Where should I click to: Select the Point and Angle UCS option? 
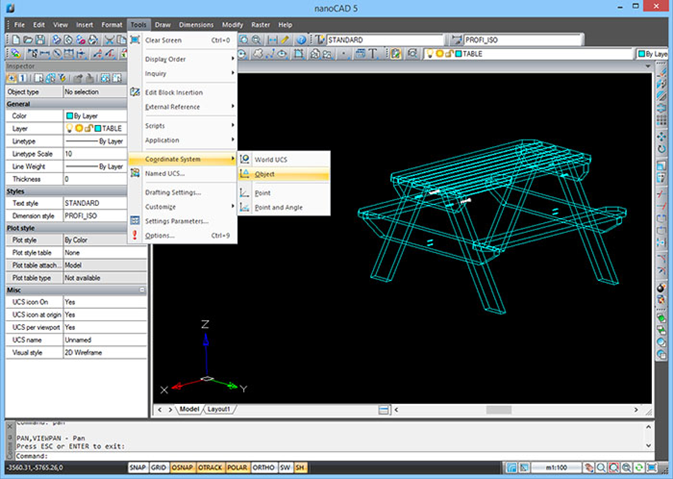tap(278, 207)
